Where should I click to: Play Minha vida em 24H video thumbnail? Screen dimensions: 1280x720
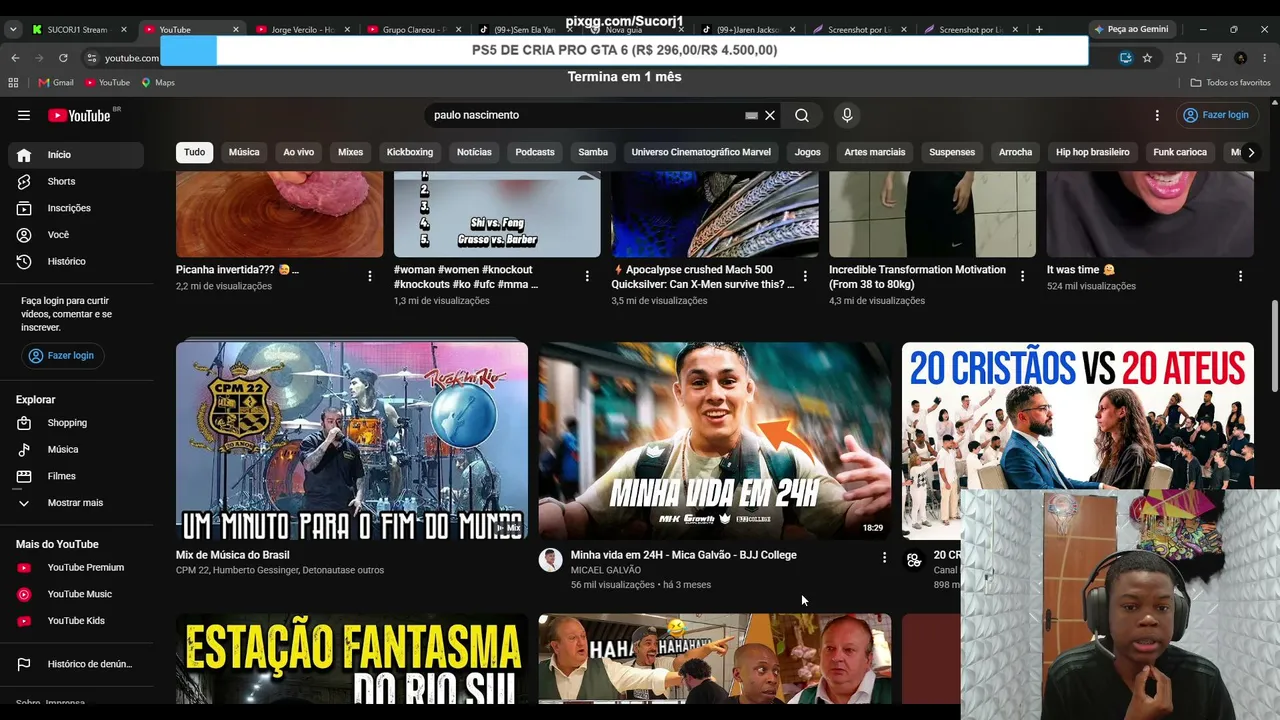pos(715,441)
